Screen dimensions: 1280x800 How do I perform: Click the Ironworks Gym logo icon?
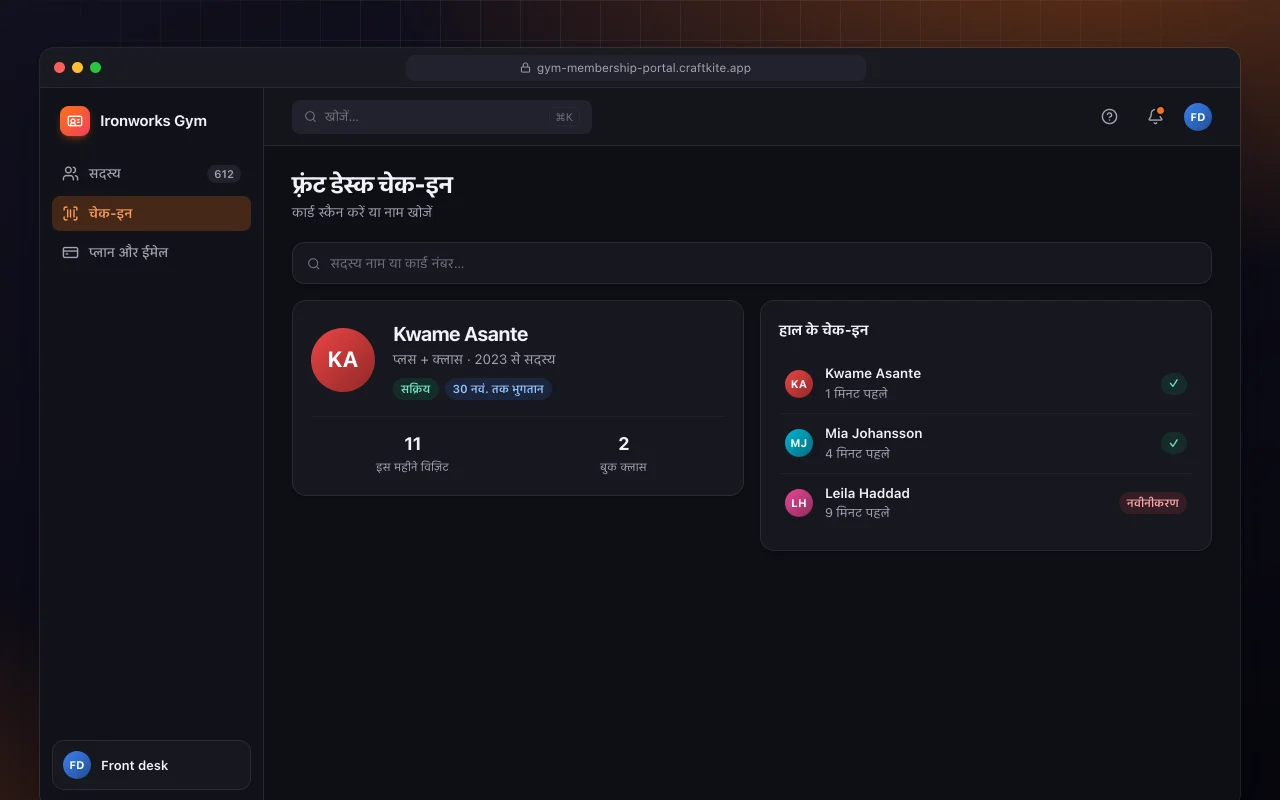[x=75, y=121]
